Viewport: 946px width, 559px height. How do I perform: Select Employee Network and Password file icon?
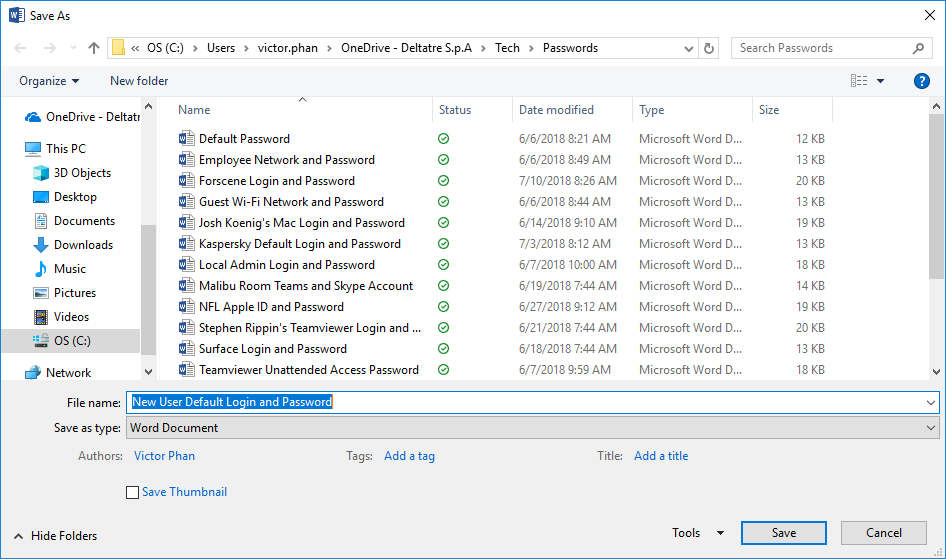coord(186,160)
